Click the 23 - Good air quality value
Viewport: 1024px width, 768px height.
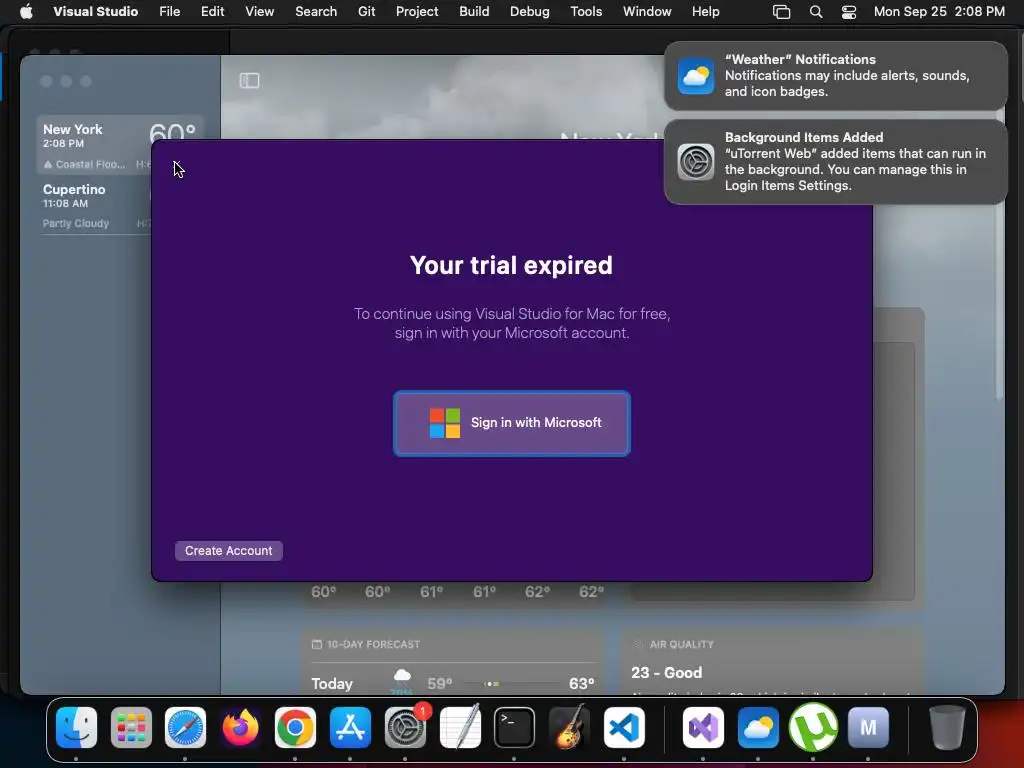[x=666, y=673]
